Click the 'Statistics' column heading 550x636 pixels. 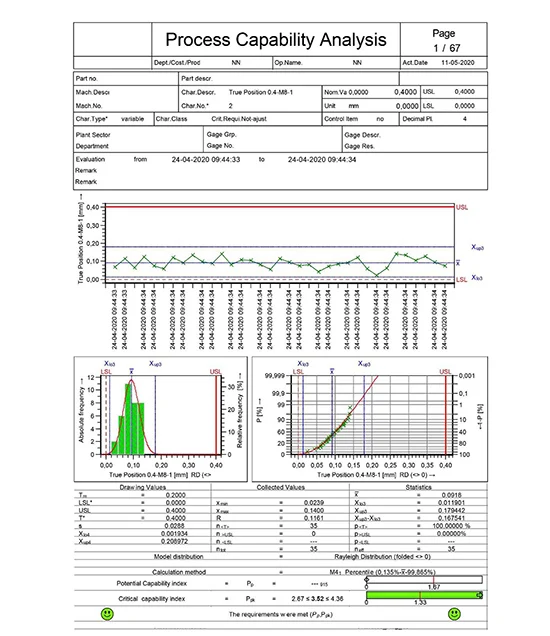(x=419, y=487)
